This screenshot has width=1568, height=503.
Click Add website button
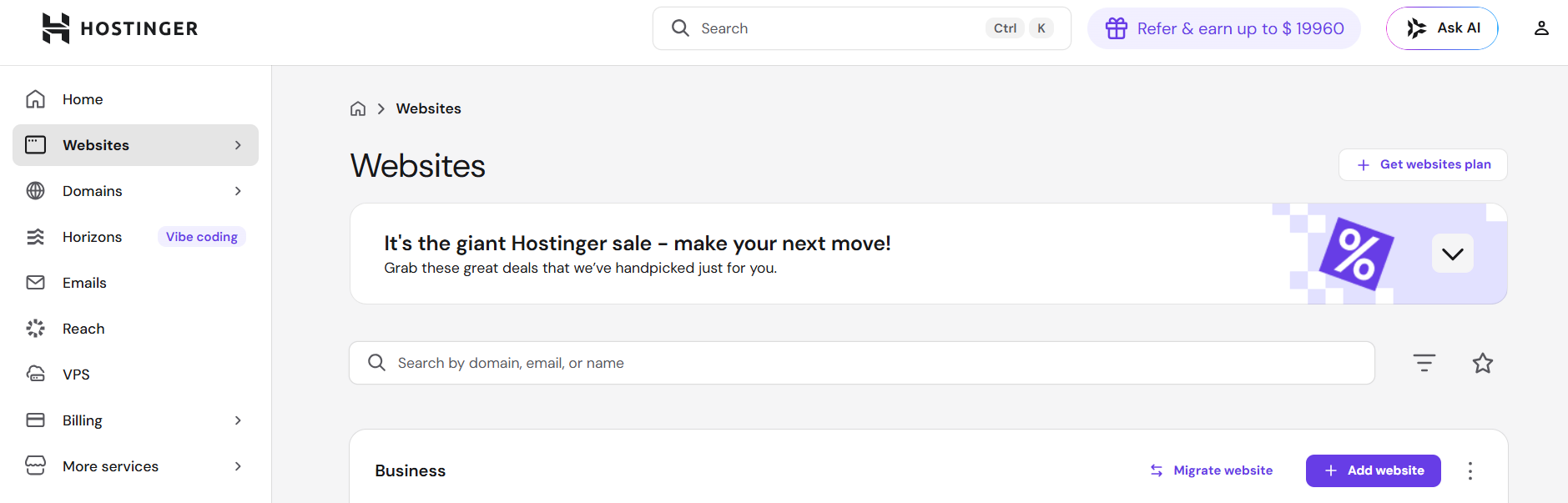pos(1373,470)
